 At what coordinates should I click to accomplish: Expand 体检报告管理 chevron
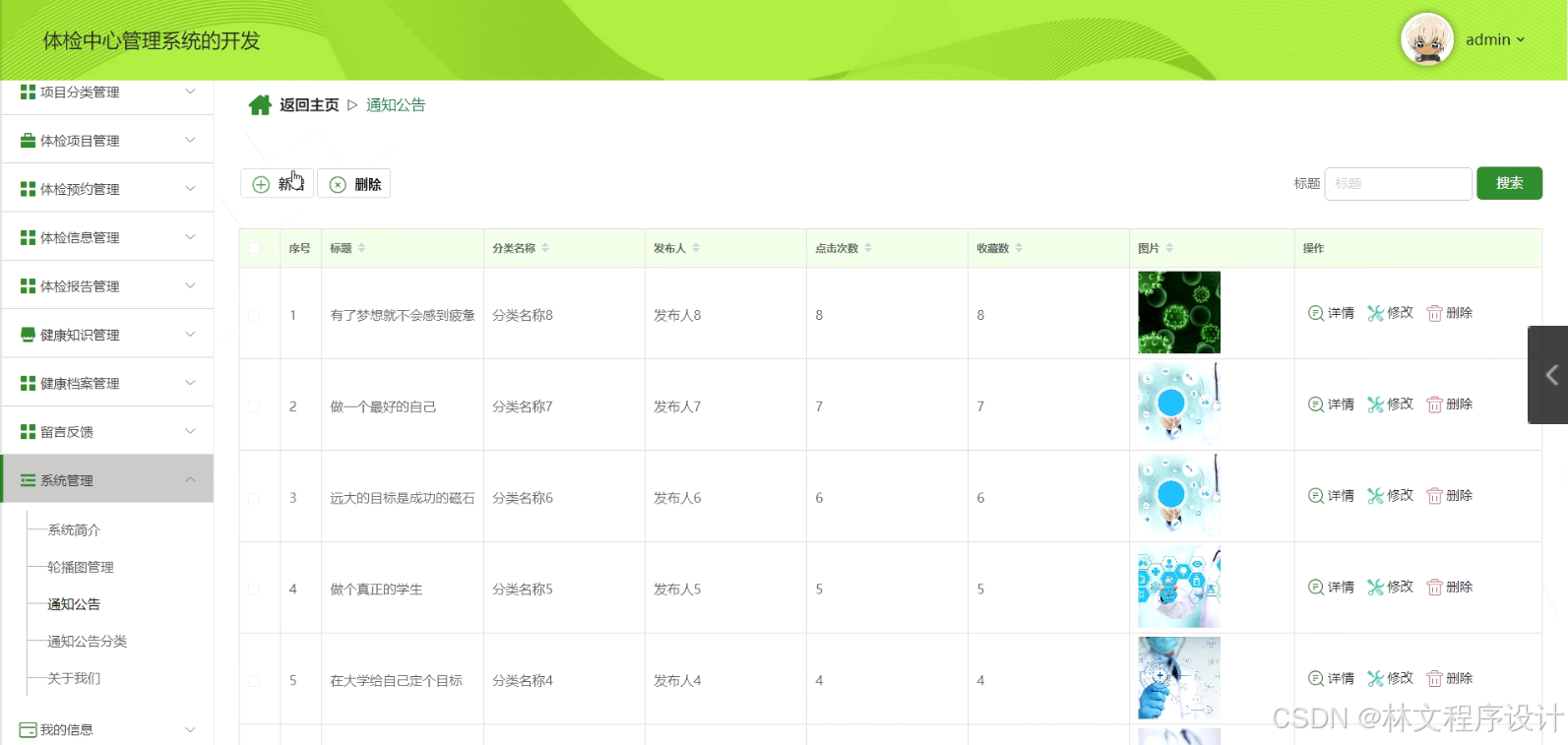(x=190, y=285)
